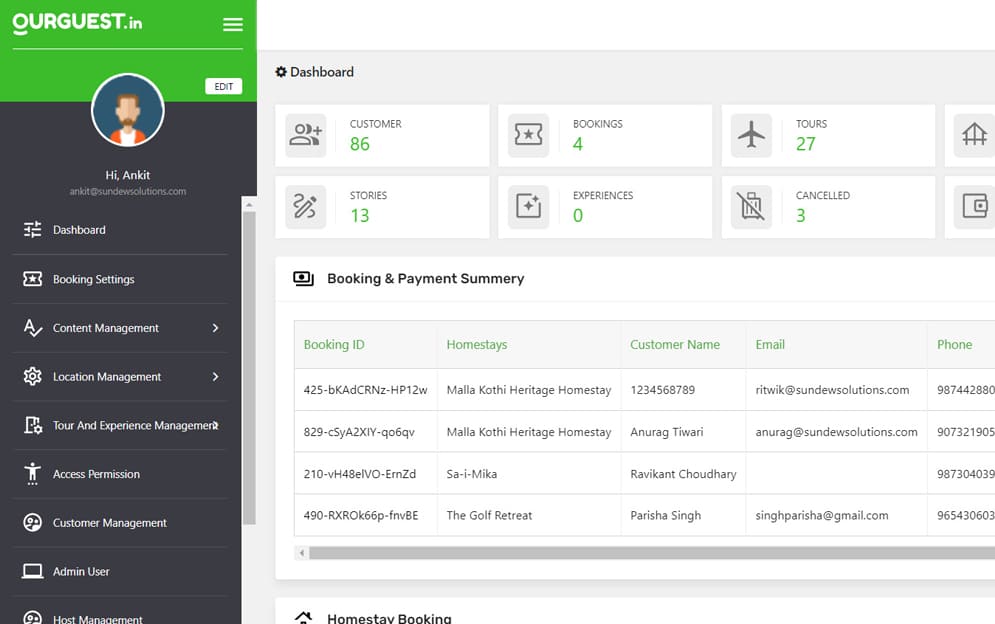Click the Booking ID column header
Image resolution: width=995 pixels, height=624 pixels.
[334, 345]
